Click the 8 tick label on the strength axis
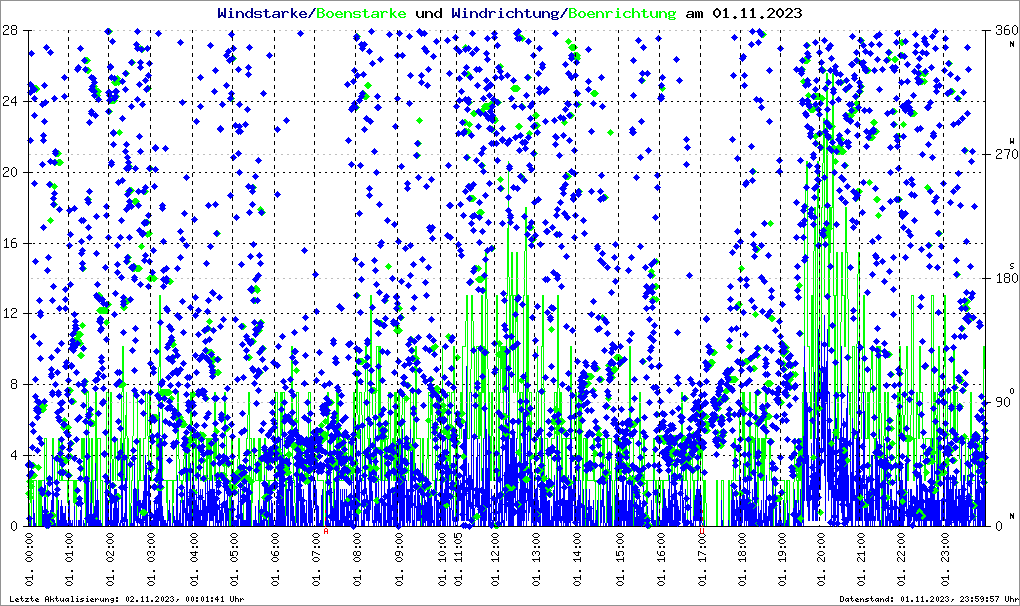The height and width of the screenshot is (606, 1020). coord(13,384)
